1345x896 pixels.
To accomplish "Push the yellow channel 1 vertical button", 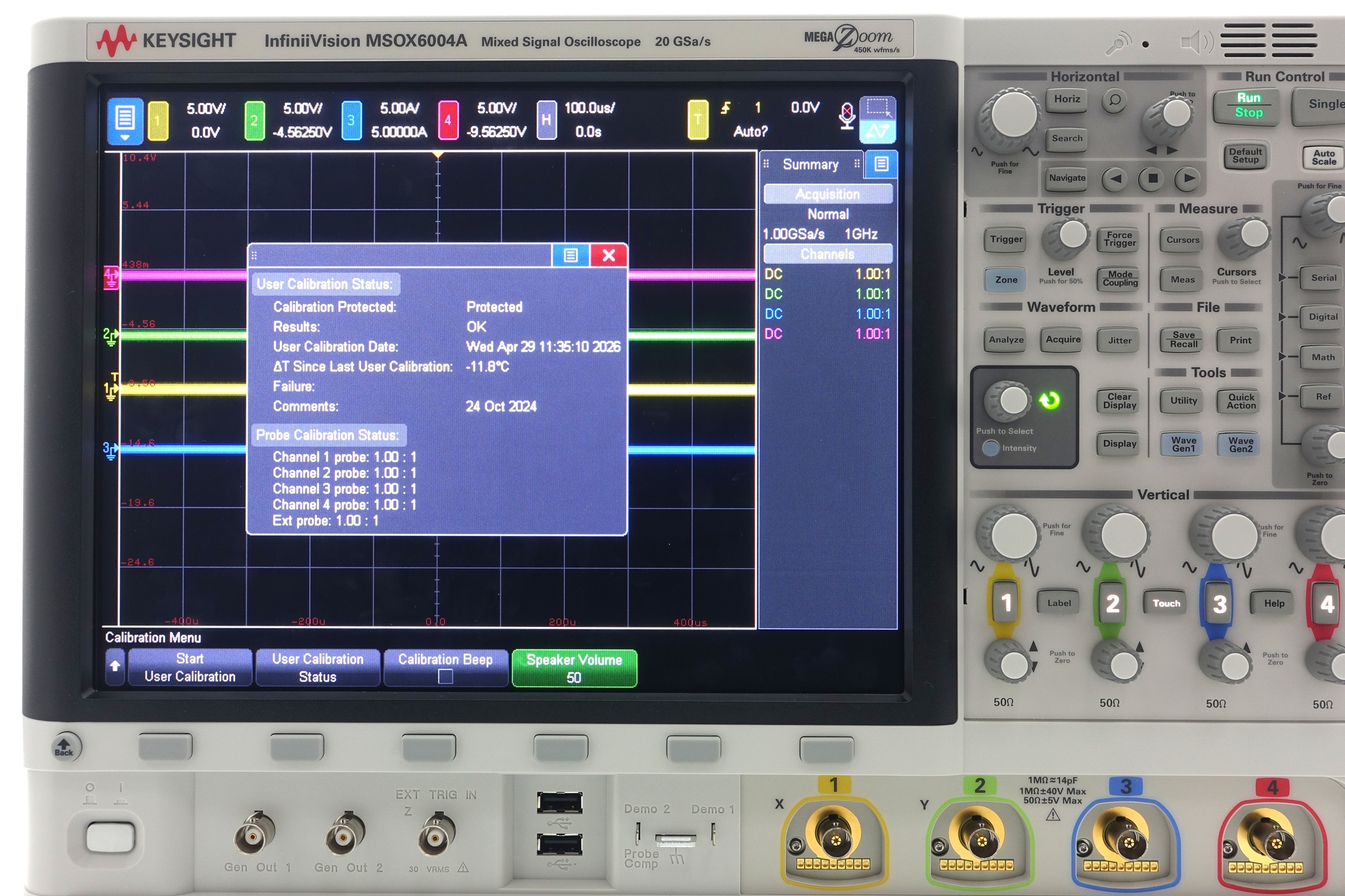I will tap(1005, 603).
